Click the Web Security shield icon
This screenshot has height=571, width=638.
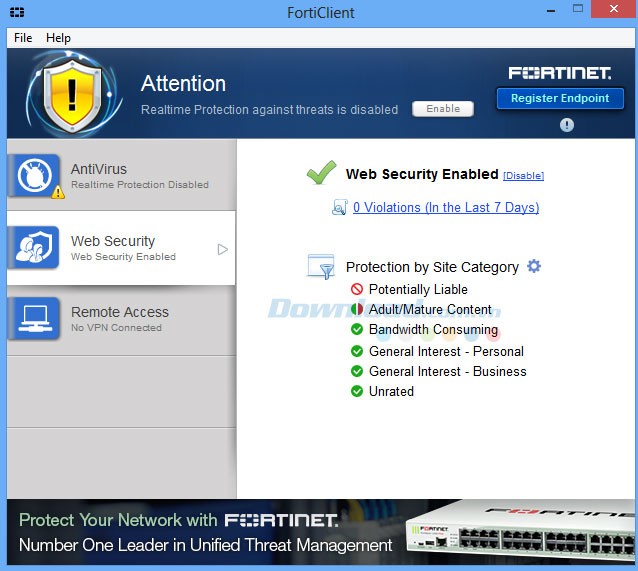33,248
